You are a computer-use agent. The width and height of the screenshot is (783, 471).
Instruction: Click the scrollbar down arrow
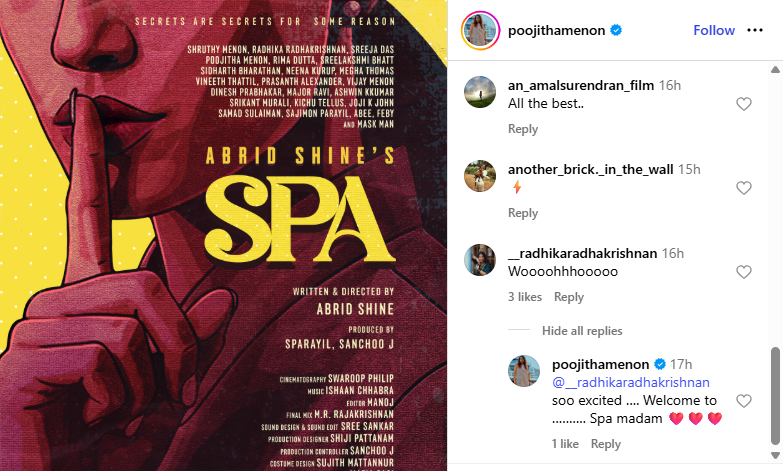pos(775,456)
